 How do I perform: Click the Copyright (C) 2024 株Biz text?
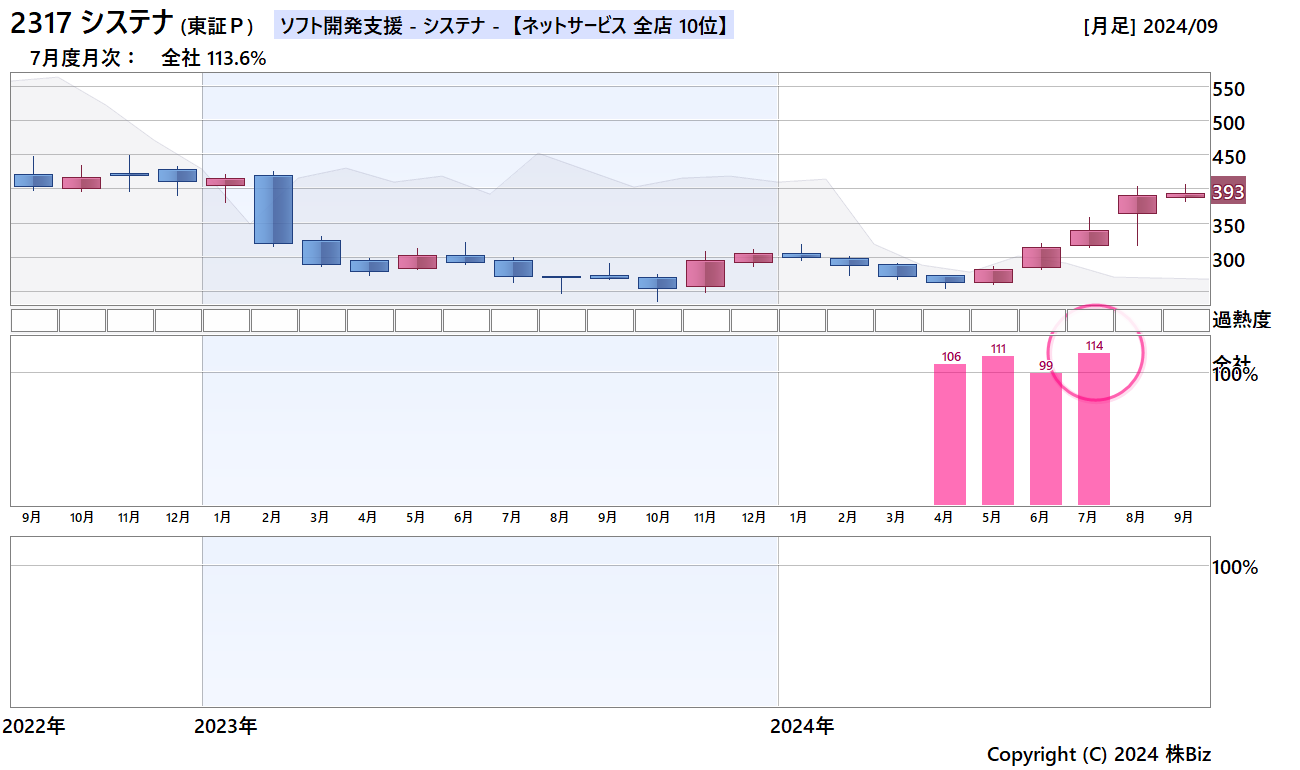(1099, 754)
